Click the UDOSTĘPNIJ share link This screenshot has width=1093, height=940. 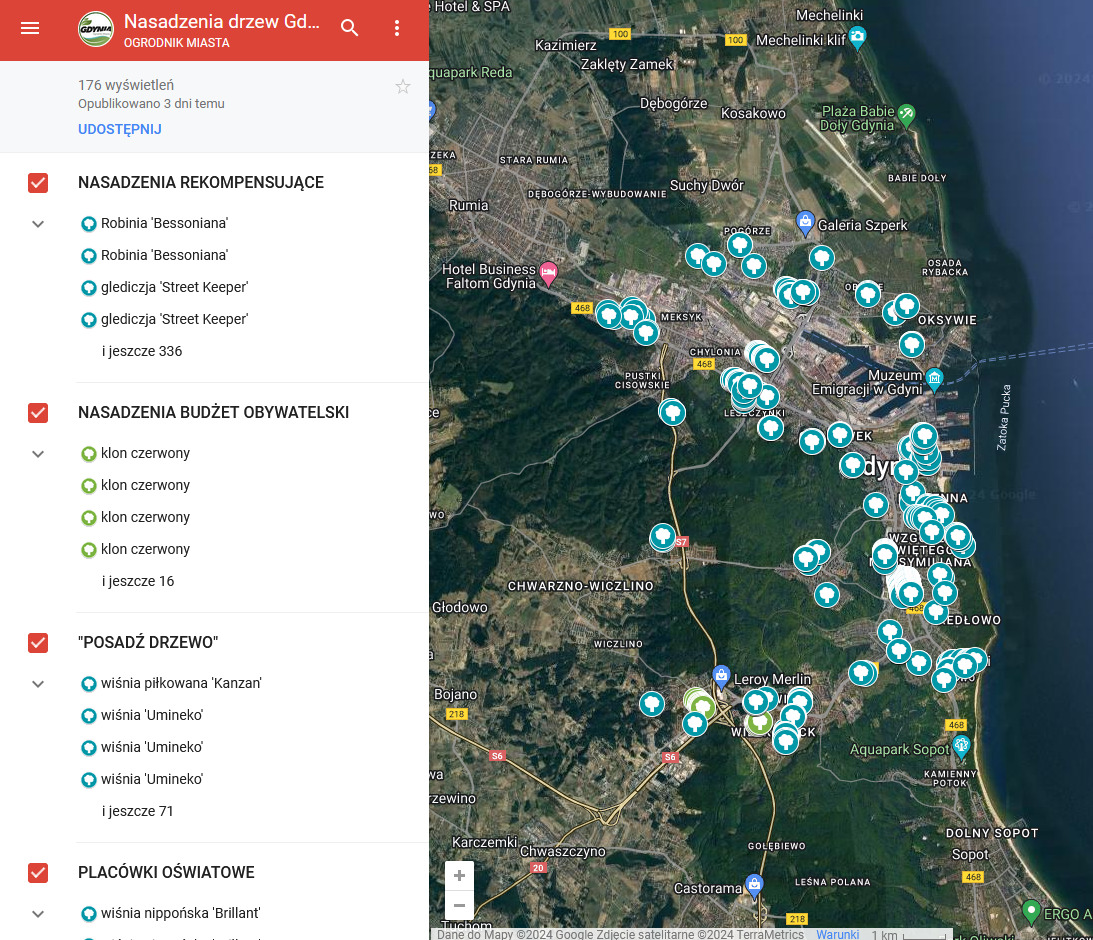120,129
